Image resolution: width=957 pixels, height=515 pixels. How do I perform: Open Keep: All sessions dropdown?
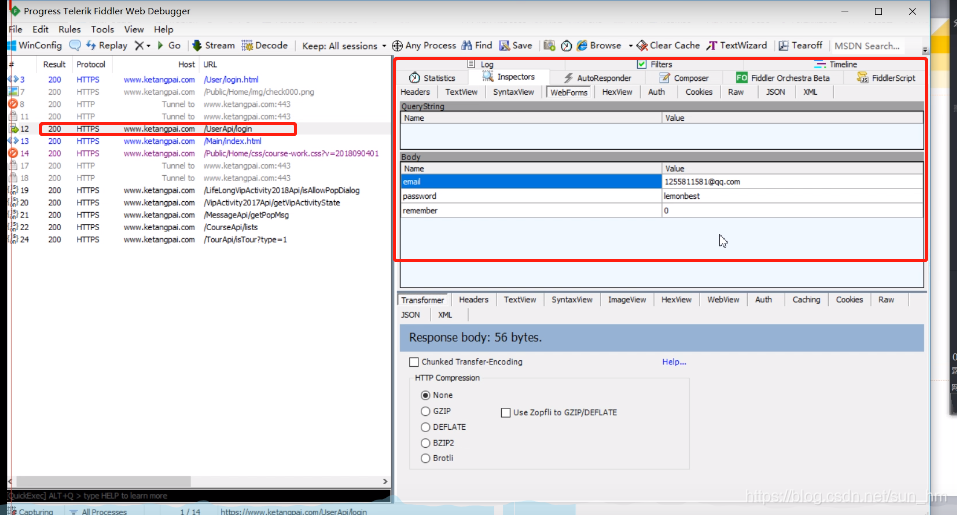point(344,46)
